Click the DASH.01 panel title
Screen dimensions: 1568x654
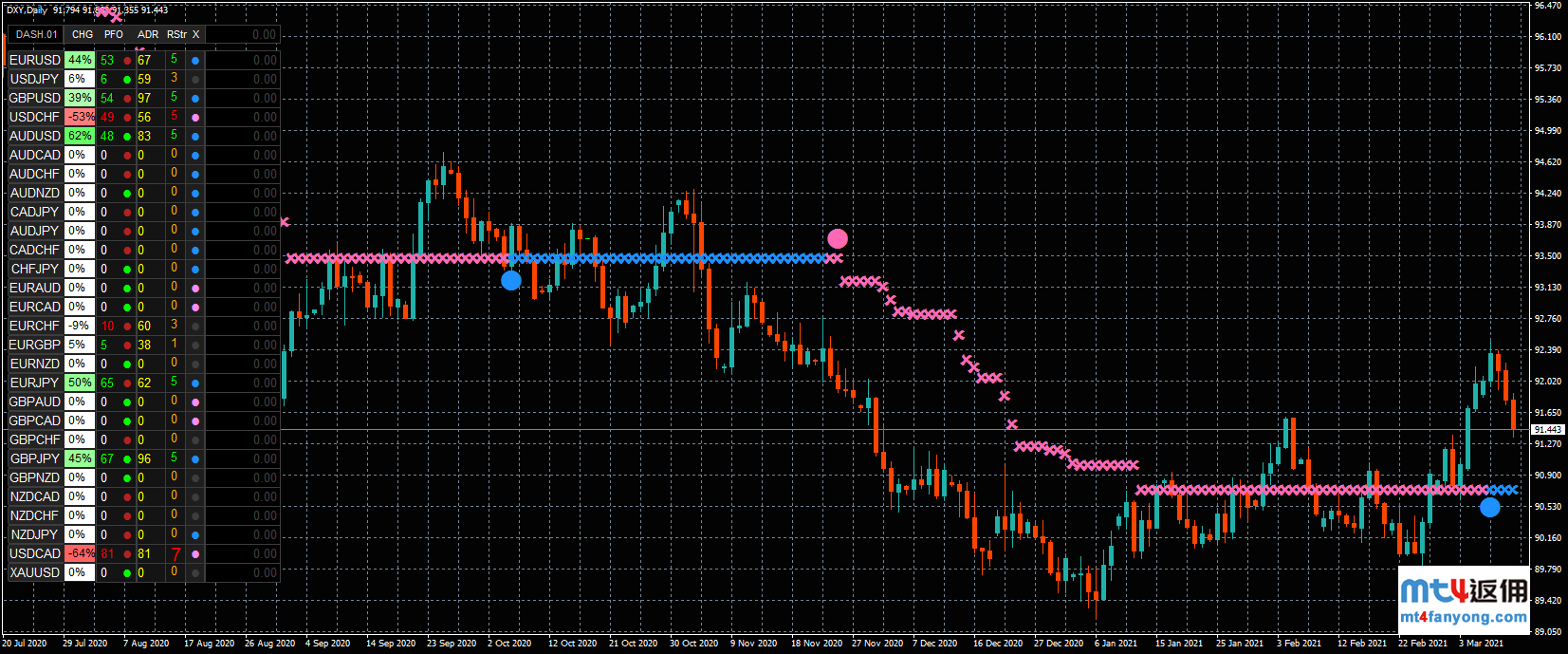(x=36, y=34)
